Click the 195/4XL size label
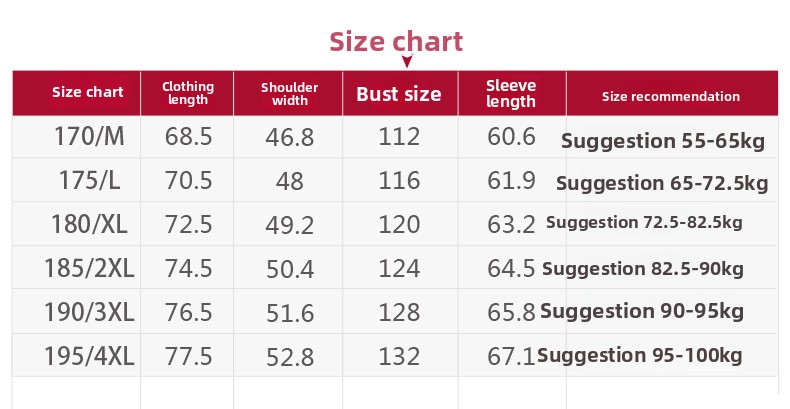Viewport: 790px width, 409px height. tap(89, 356)
